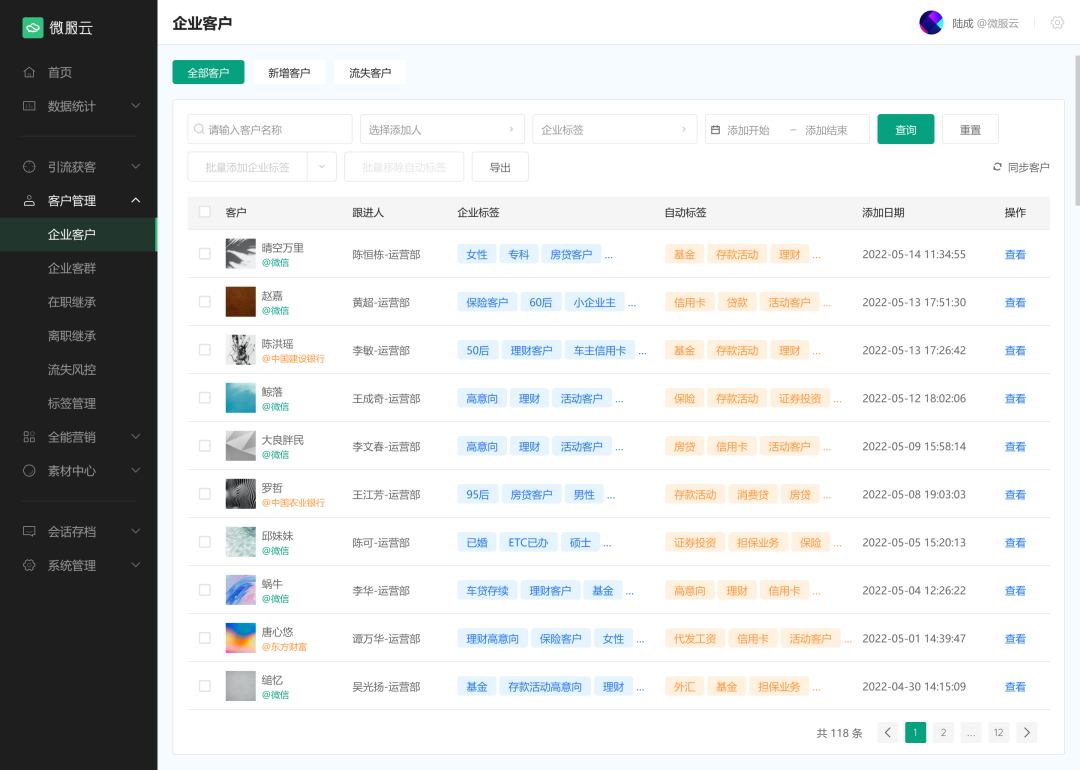Viewport: 1080px width, 770px height.
Task: Check the box for customer 蜗牛
Action: click(x=205, y=590)
